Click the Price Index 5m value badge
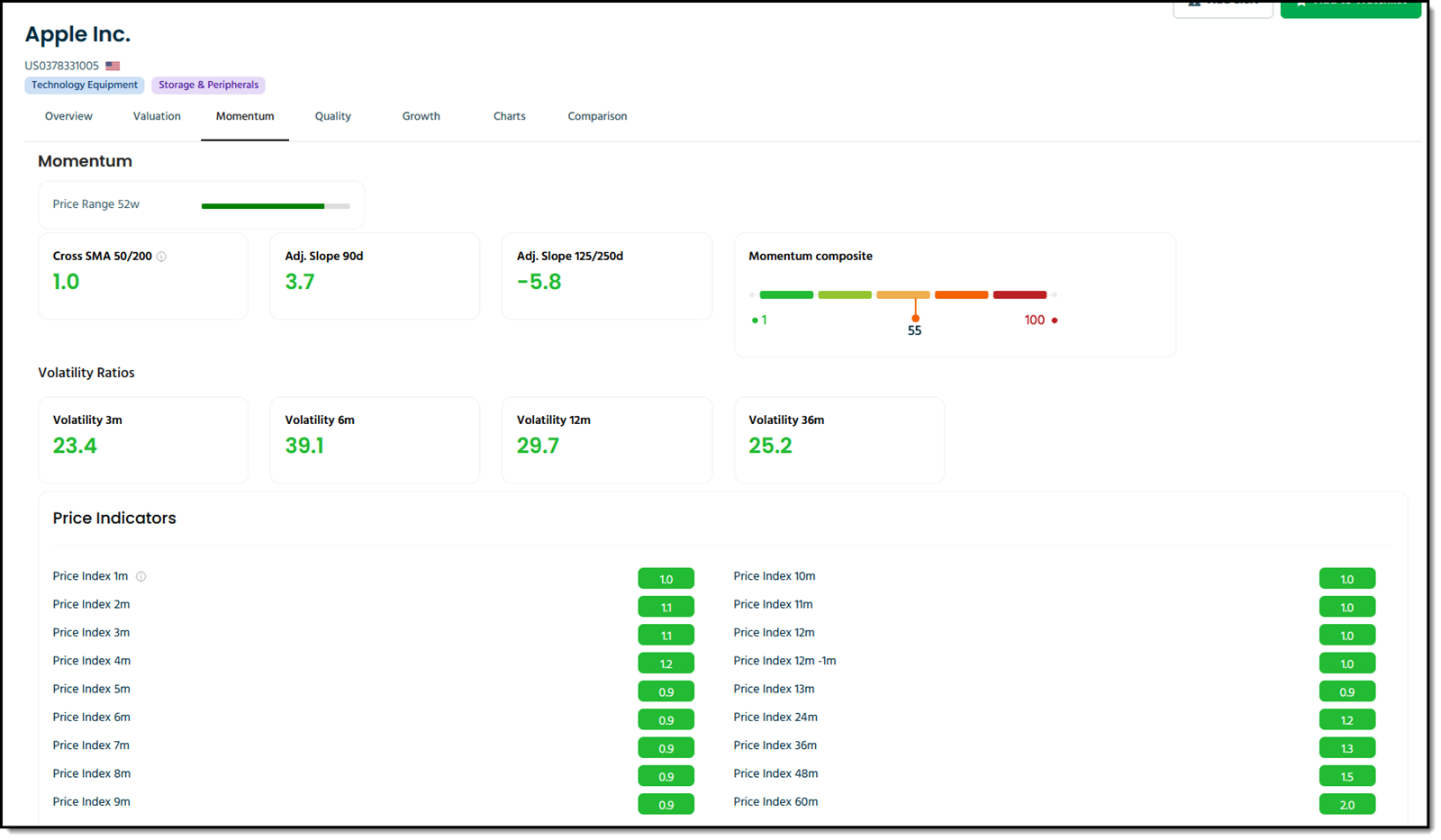The image size is (1441, 840). click(666, 691)
